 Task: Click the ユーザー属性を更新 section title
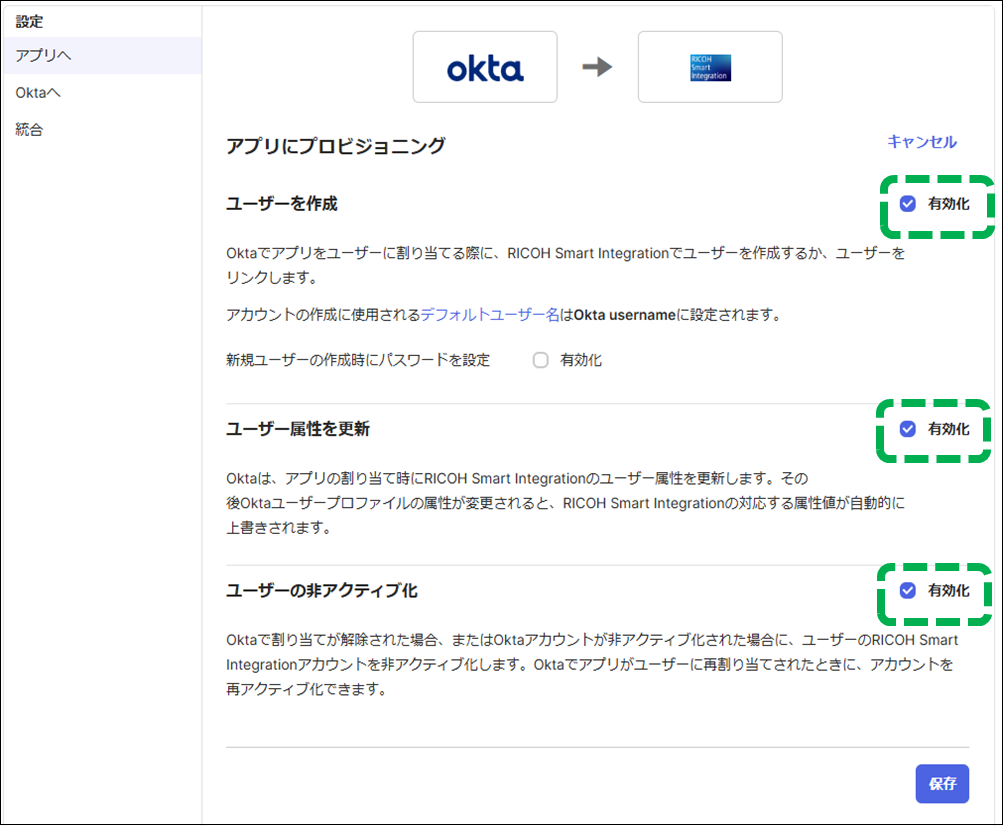(298, 429)
